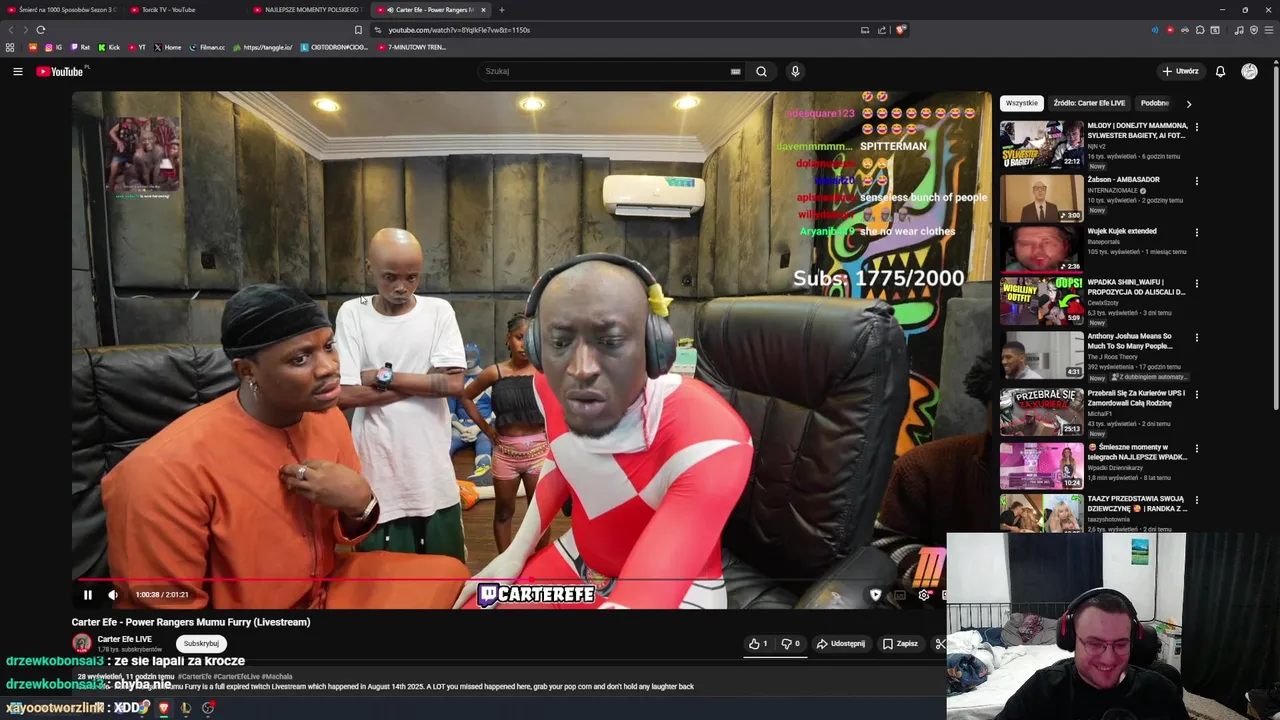
Task: Go to YouTube home via logo
Action: point(60,71)
